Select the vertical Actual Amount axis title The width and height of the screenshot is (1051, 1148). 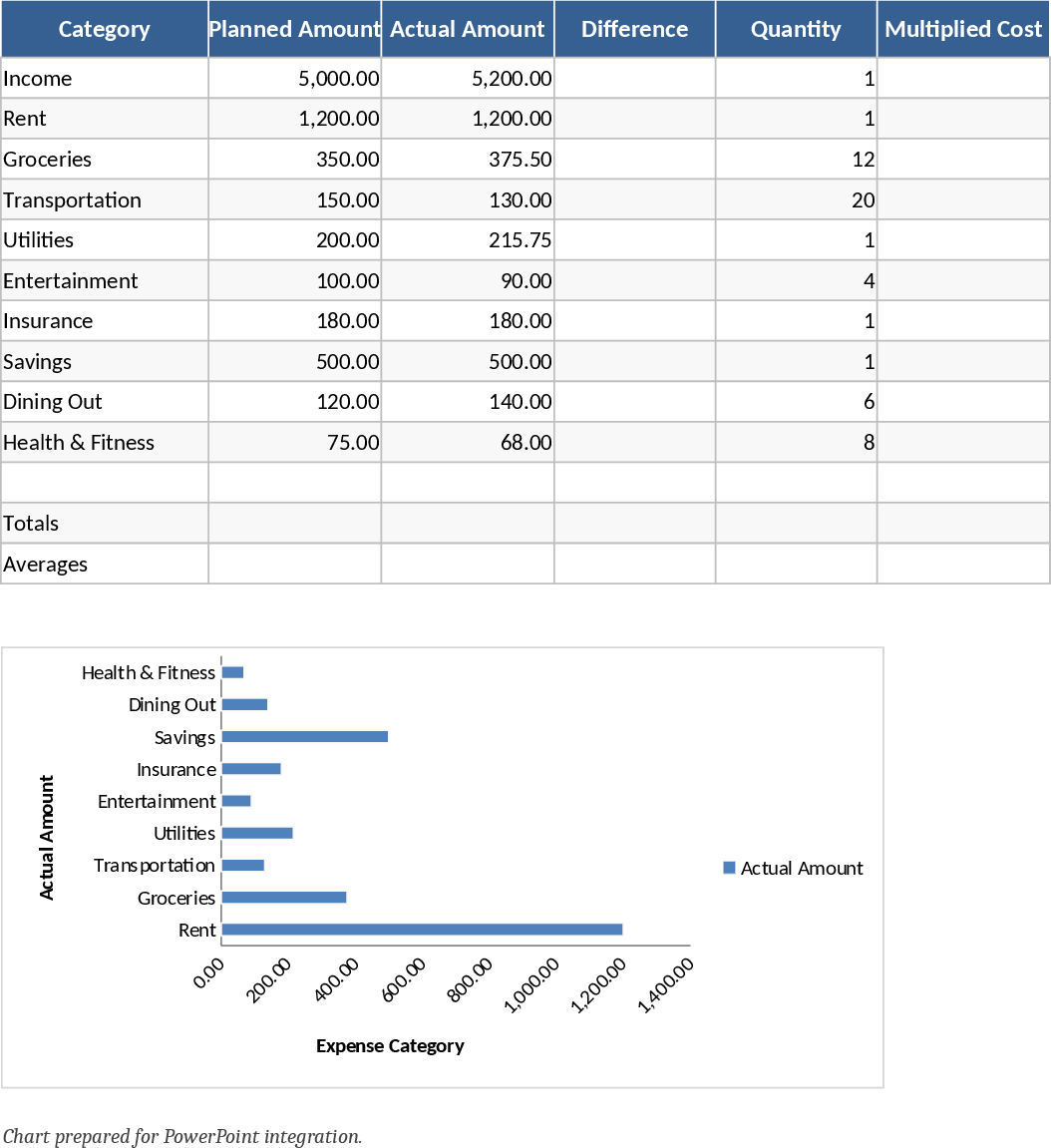47,838
